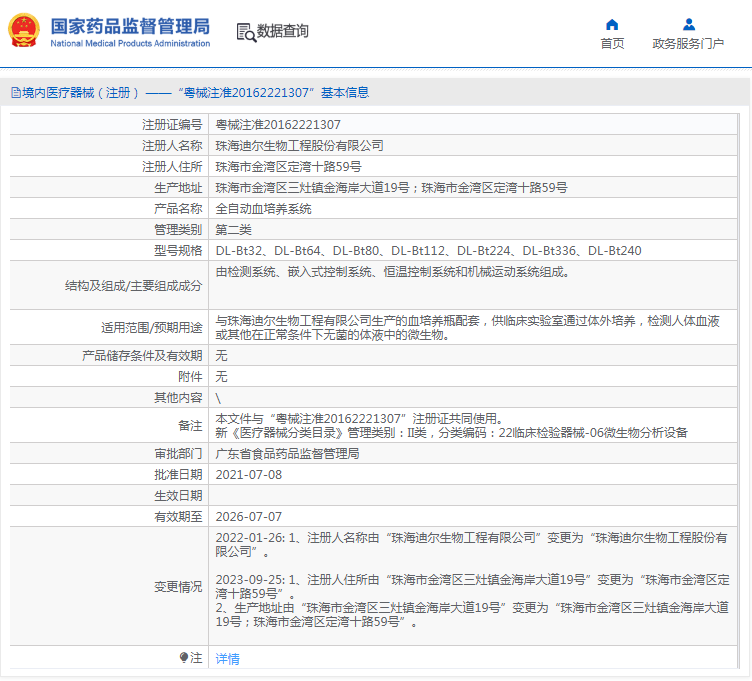Select product name 全自动血培养系统
This screenshot has height=681, width=752.
(263, 209)
